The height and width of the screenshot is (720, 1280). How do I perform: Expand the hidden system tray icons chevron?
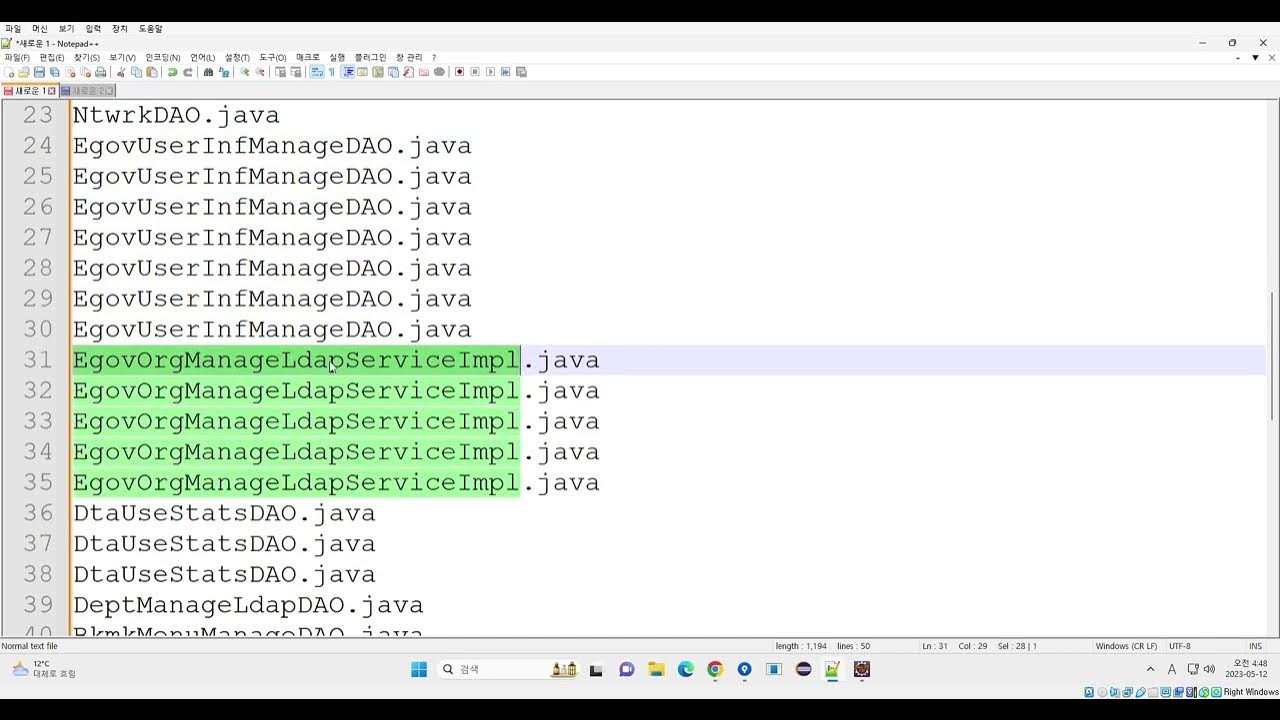point(1150,669)
